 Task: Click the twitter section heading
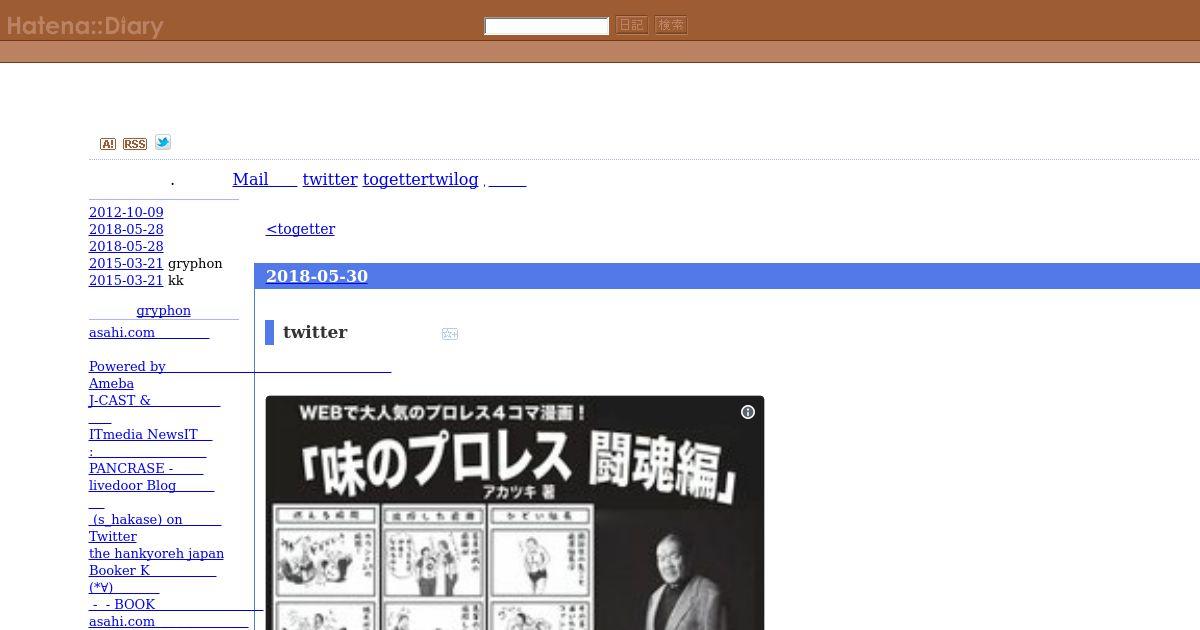(x=315, y=332)
